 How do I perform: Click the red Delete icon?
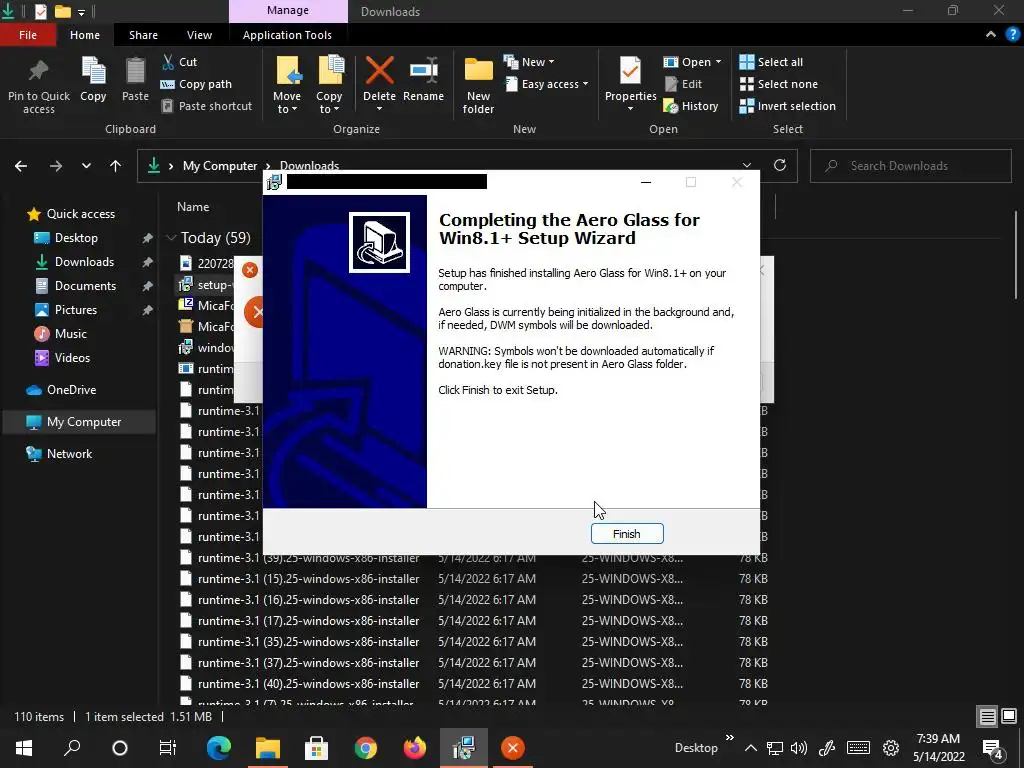point(379,70)
